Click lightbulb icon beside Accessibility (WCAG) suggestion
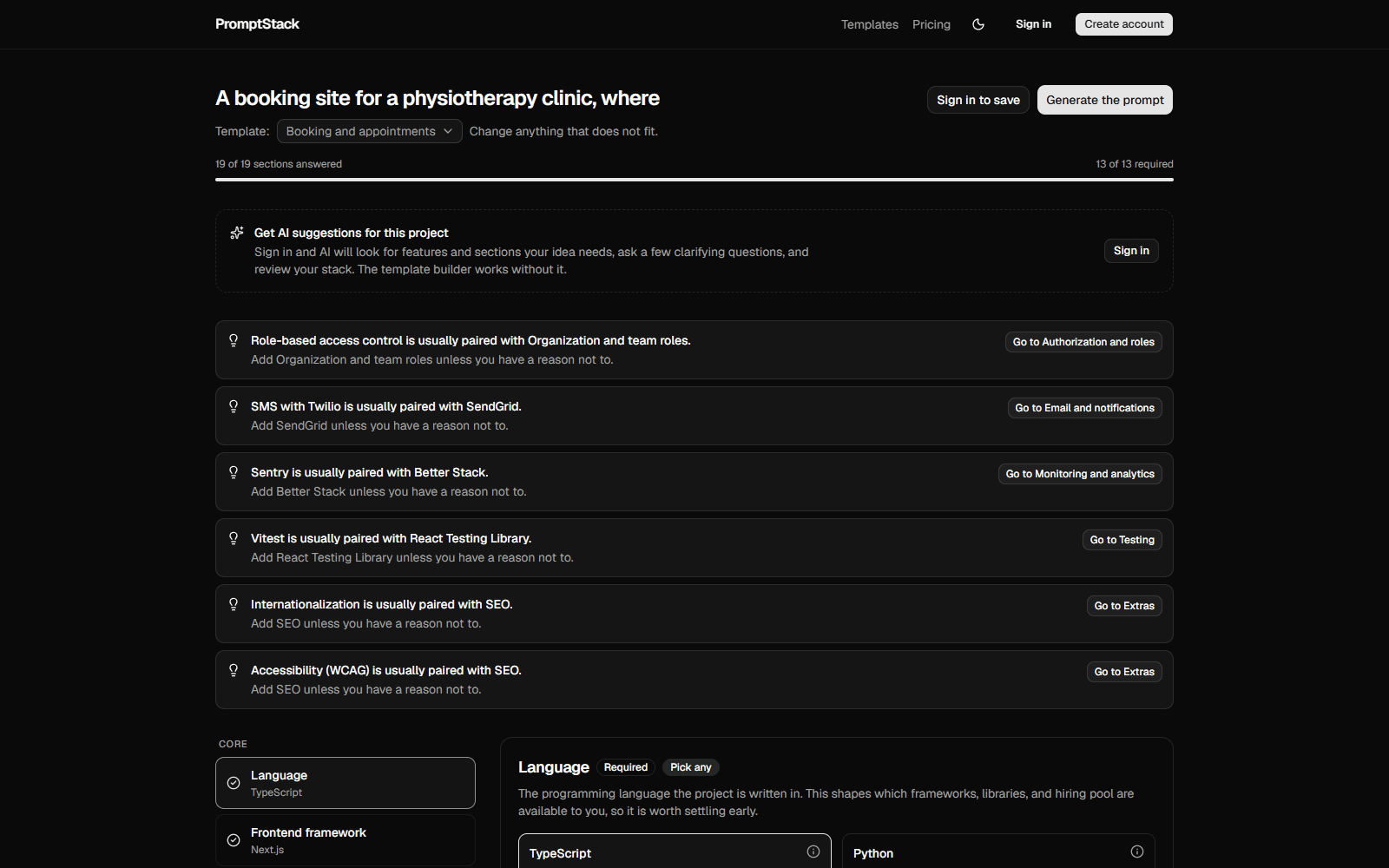The image size is (1389, 868). [x=234, y=670]
